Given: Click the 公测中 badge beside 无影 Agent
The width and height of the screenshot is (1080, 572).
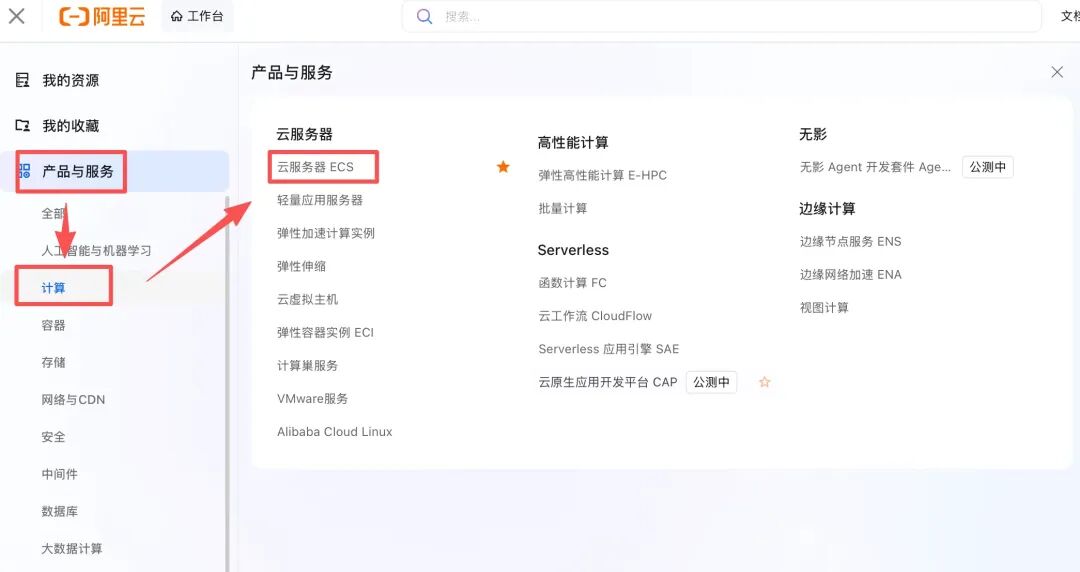Looking at the screenshot, I should coord(987,167).
